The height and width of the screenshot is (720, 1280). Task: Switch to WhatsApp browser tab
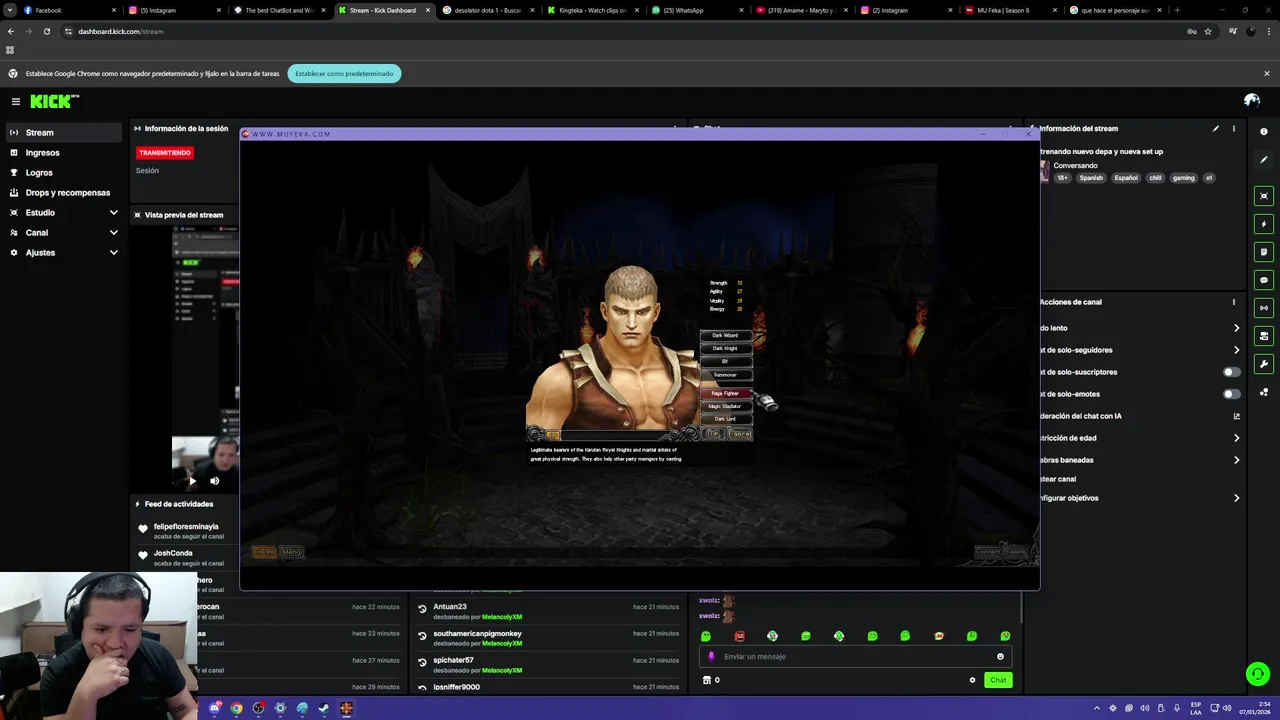(x=695, y=10)
